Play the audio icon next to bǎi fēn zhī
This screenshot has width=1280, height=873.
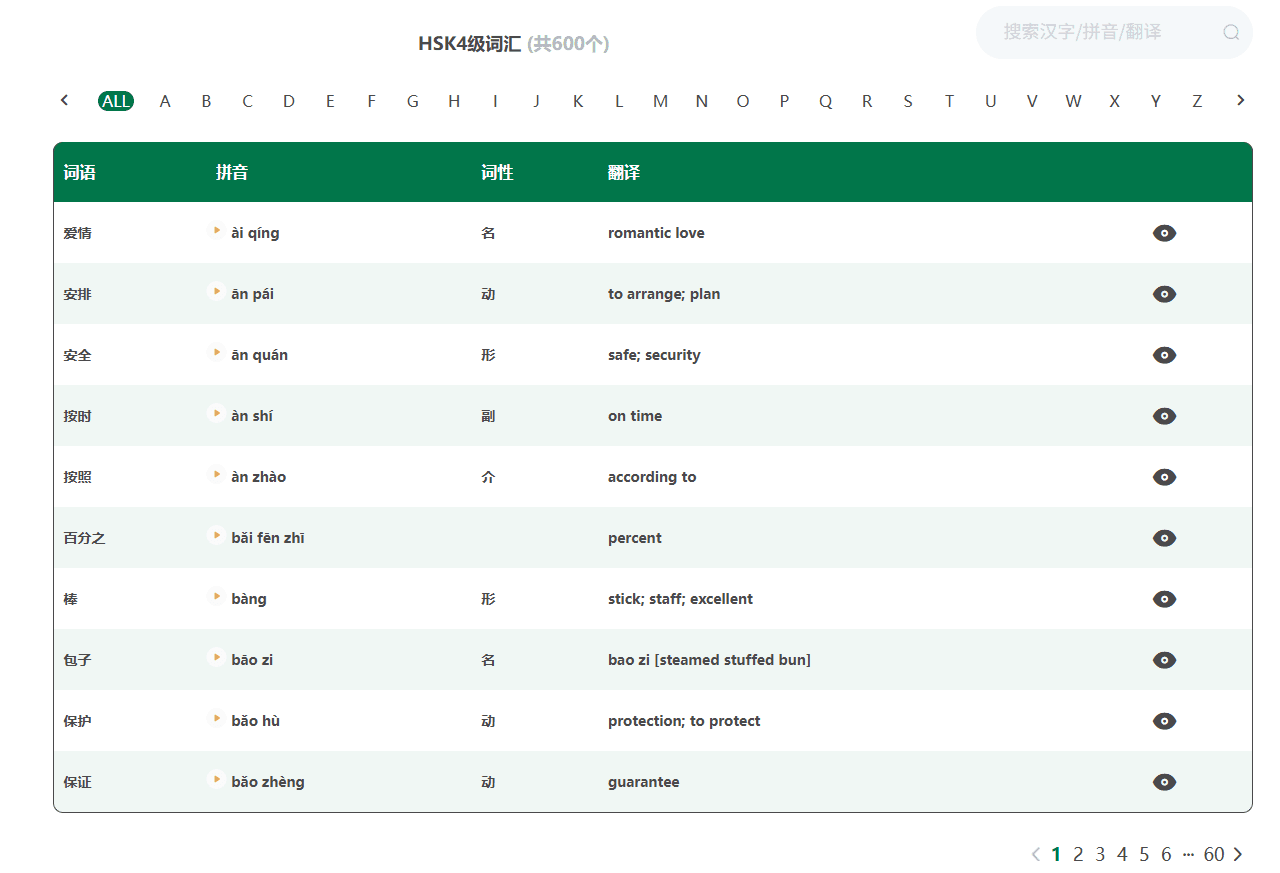[216, 535]
